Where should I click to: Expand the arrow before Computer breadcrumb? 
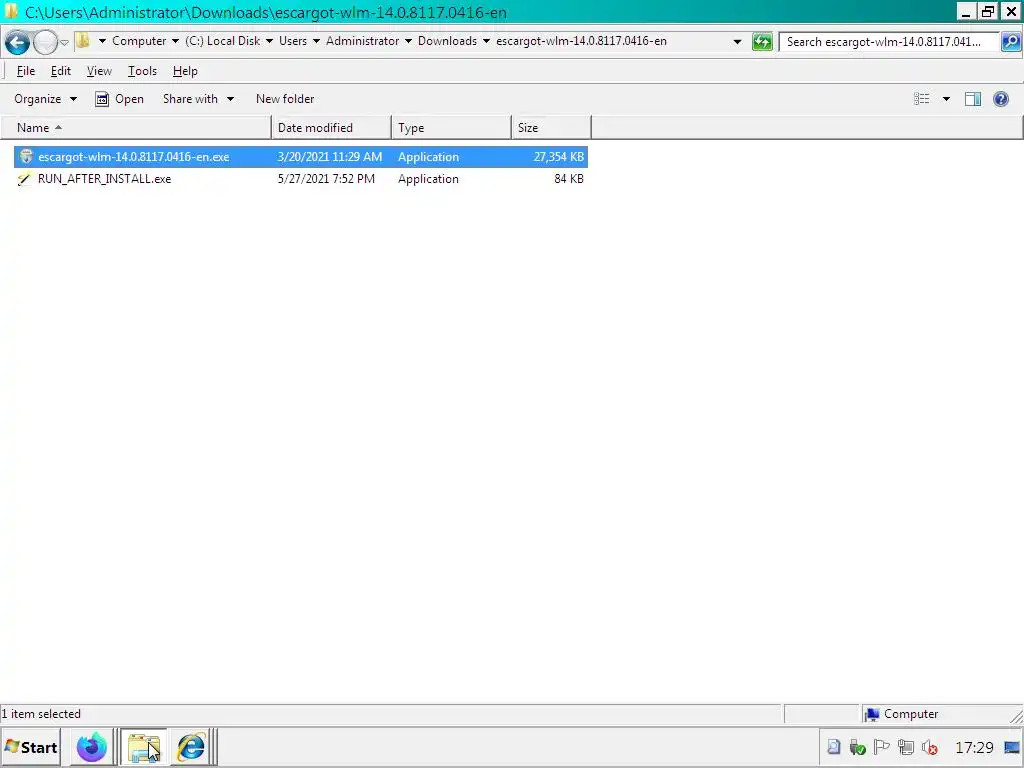(x=102, y=41)
